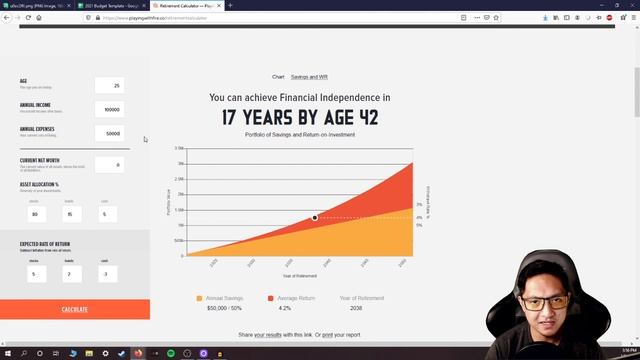The width and height of the screenshot is (640, 360).
Task: Click the 'your results' share link
Action: pos(268,335)
